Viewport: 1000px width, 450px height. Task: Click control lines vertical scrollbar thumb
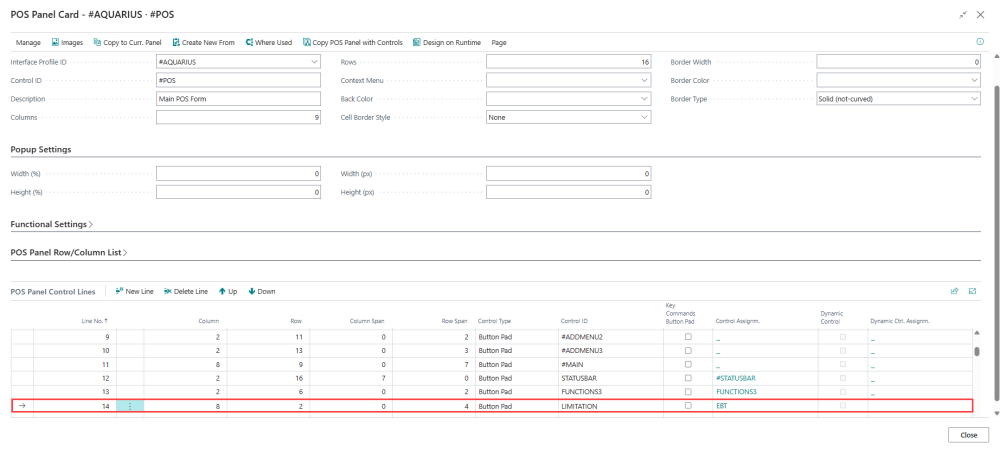tap(977, 351)
